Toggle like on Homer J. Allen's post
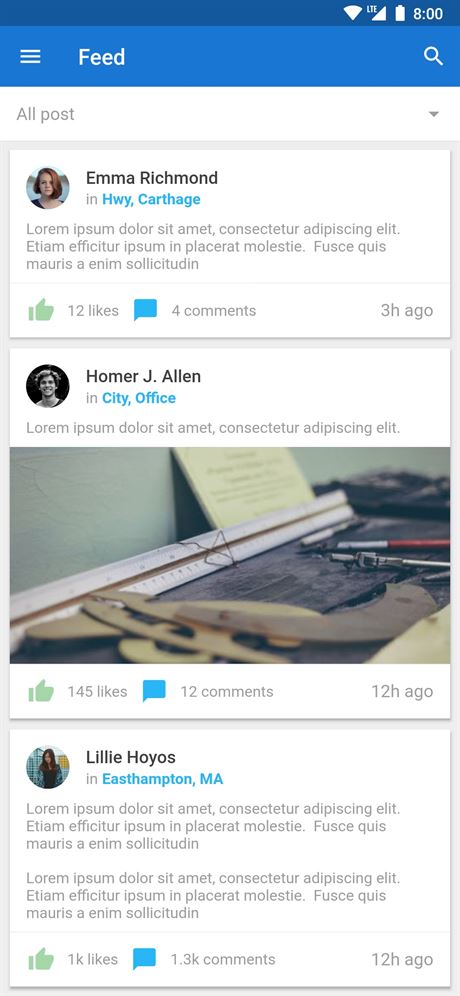460x996 pixels. point(41,691)
